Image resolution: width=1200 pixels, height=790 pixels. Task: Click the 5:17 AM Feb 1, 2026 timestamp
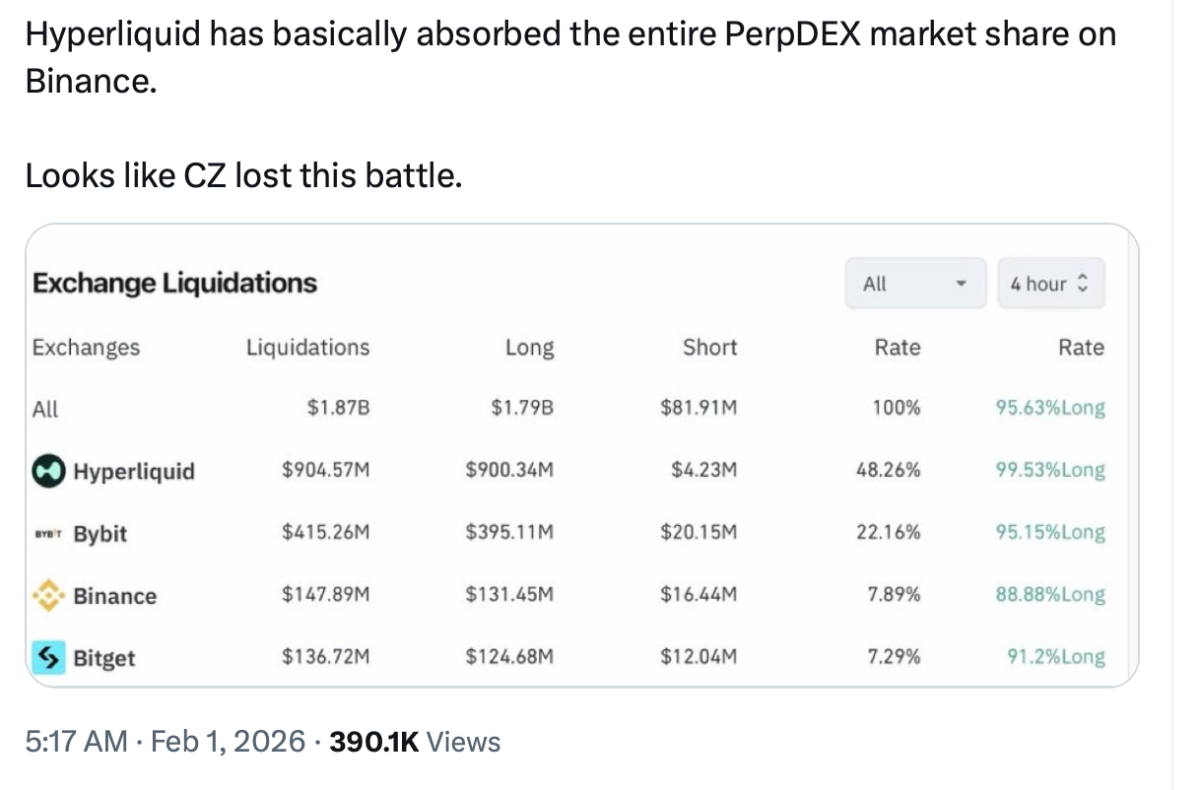pos(165,741)
